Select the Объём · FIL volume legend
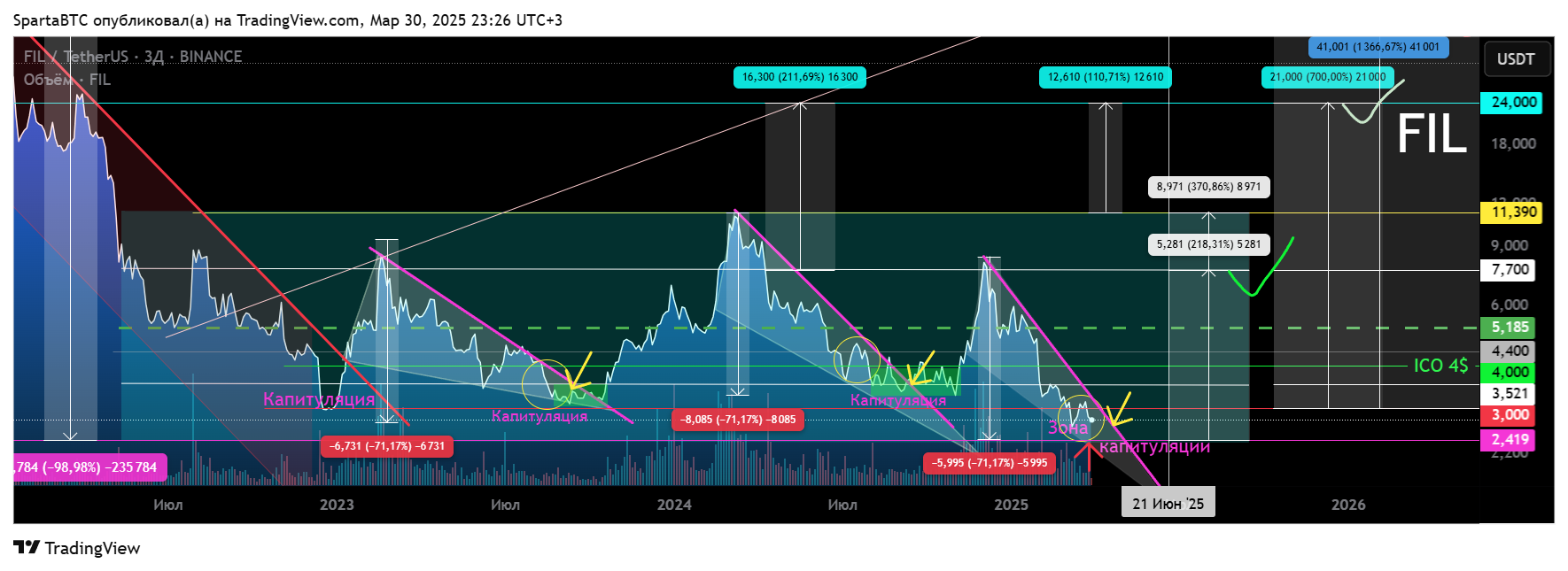1568x571 pixels. [67, 80]
